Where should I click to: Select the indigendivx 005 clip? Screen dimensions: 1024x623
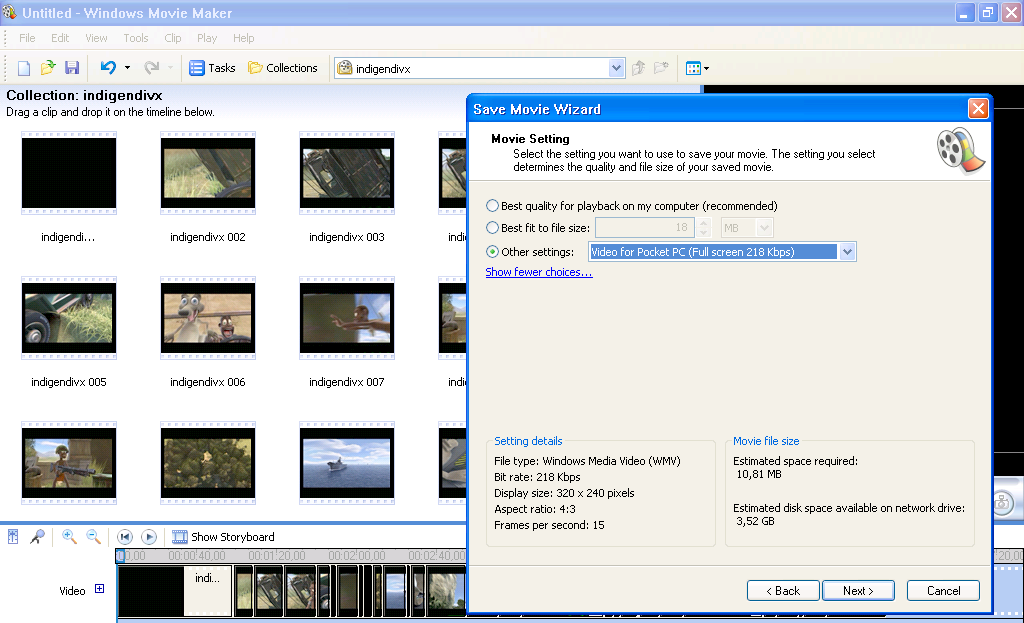coord(69,318)
